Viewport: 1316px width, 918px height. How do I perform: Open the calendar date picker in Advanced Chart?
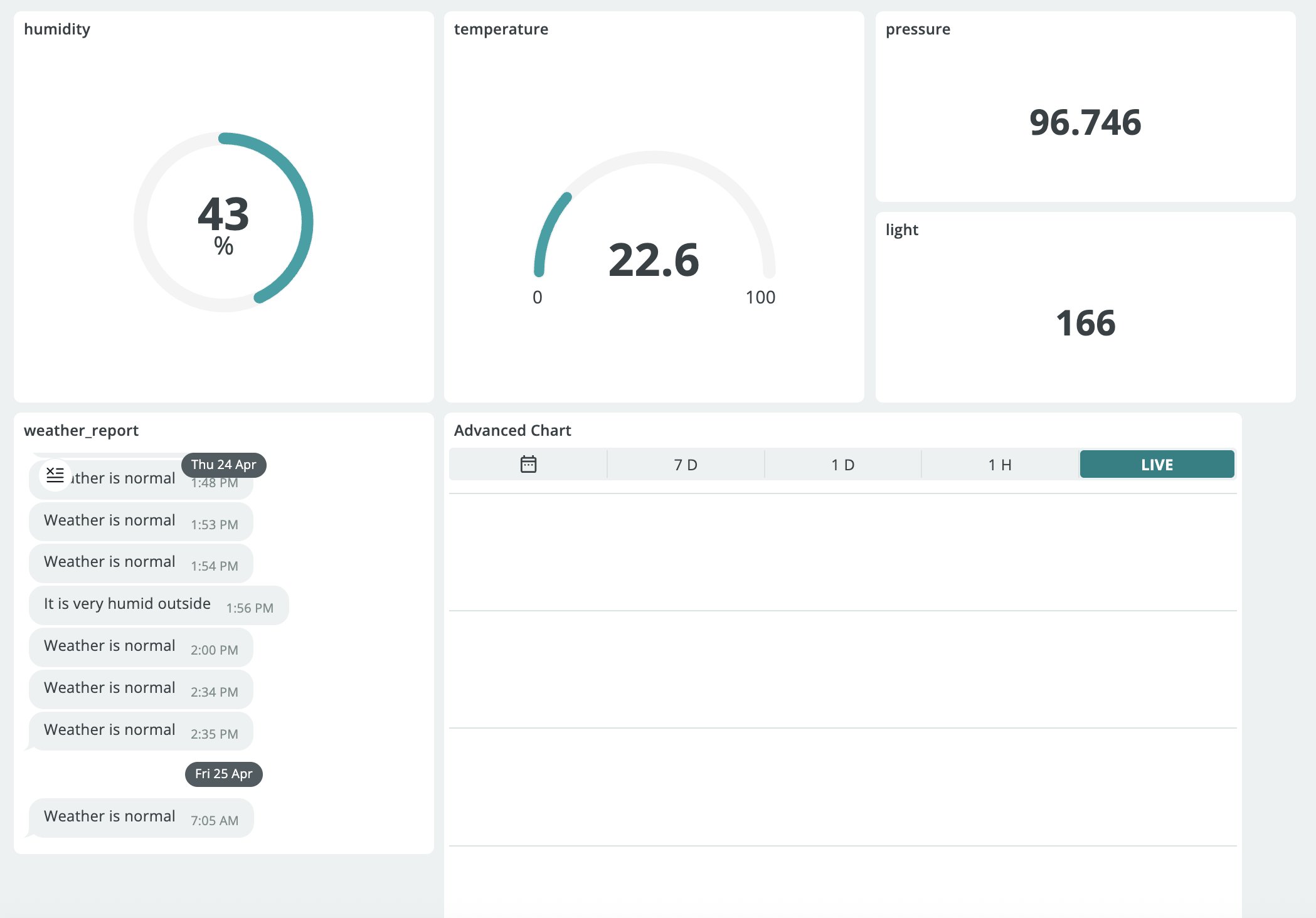(528, 465)
